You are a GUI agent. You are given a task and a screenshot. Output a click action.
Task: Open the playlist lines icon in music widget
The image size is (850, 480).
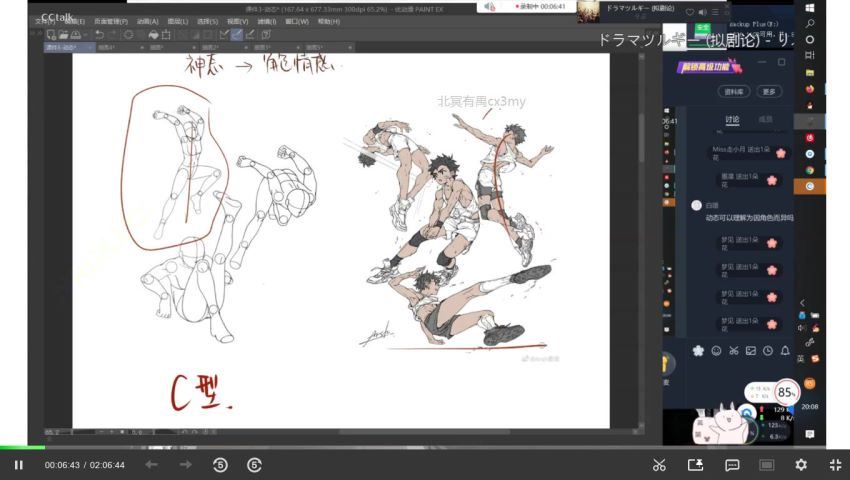(716, 12)
